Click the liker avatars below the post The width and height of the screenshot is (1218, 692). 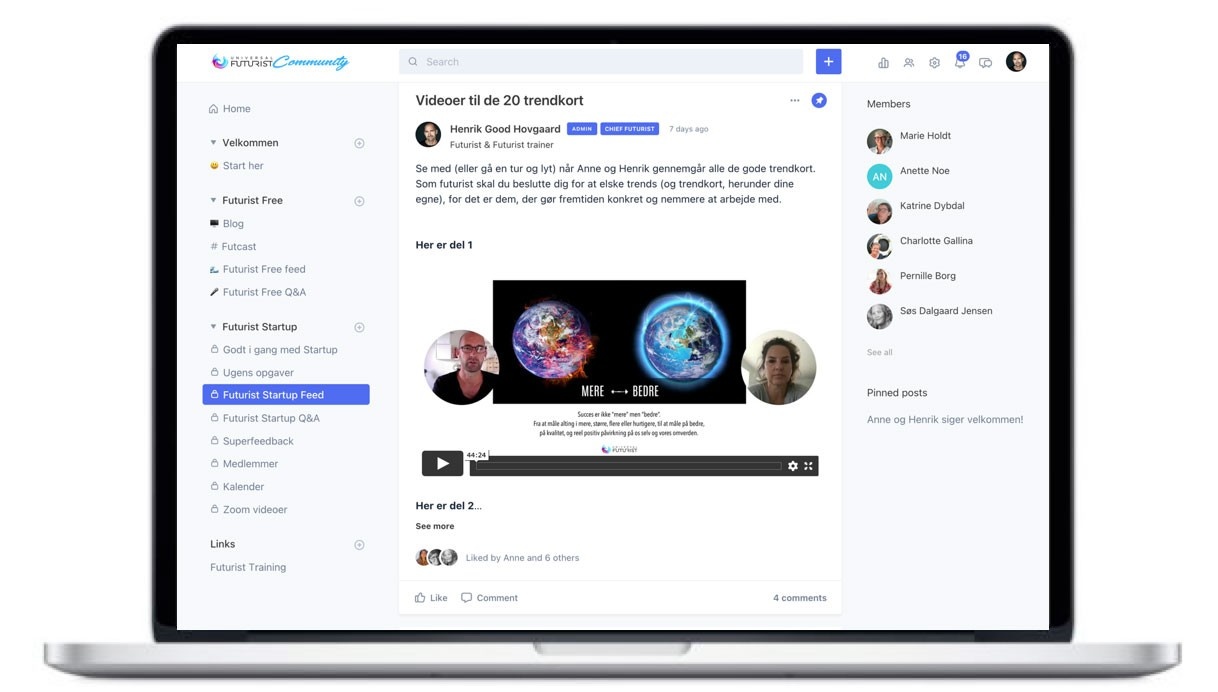coord(437,558)
